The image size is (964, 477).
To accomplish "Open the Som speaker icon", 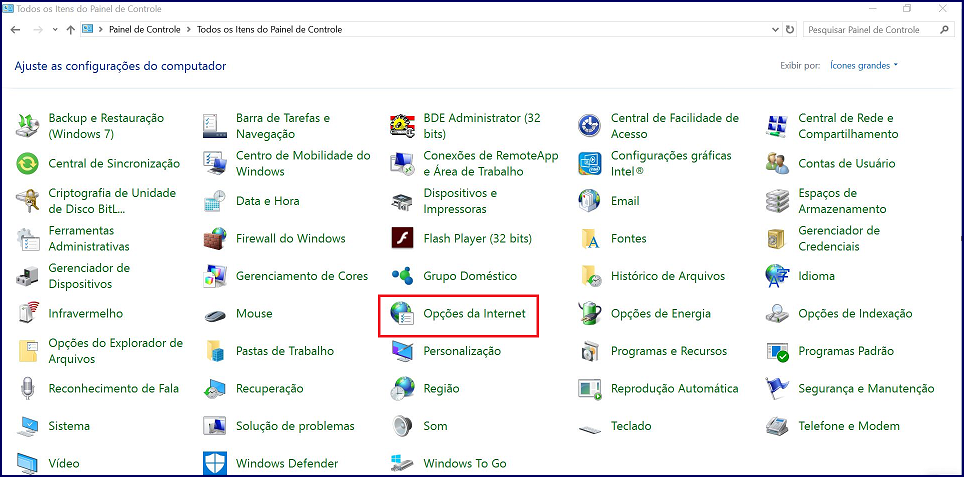I will pyautogui.click(x=403, y=426).
